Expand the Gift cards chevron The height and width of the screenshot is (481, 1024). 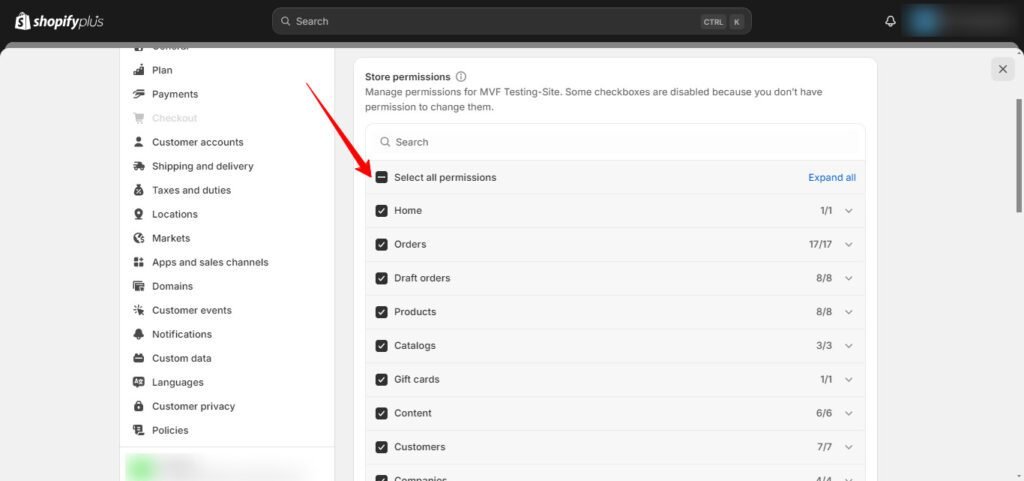(849, 379)
